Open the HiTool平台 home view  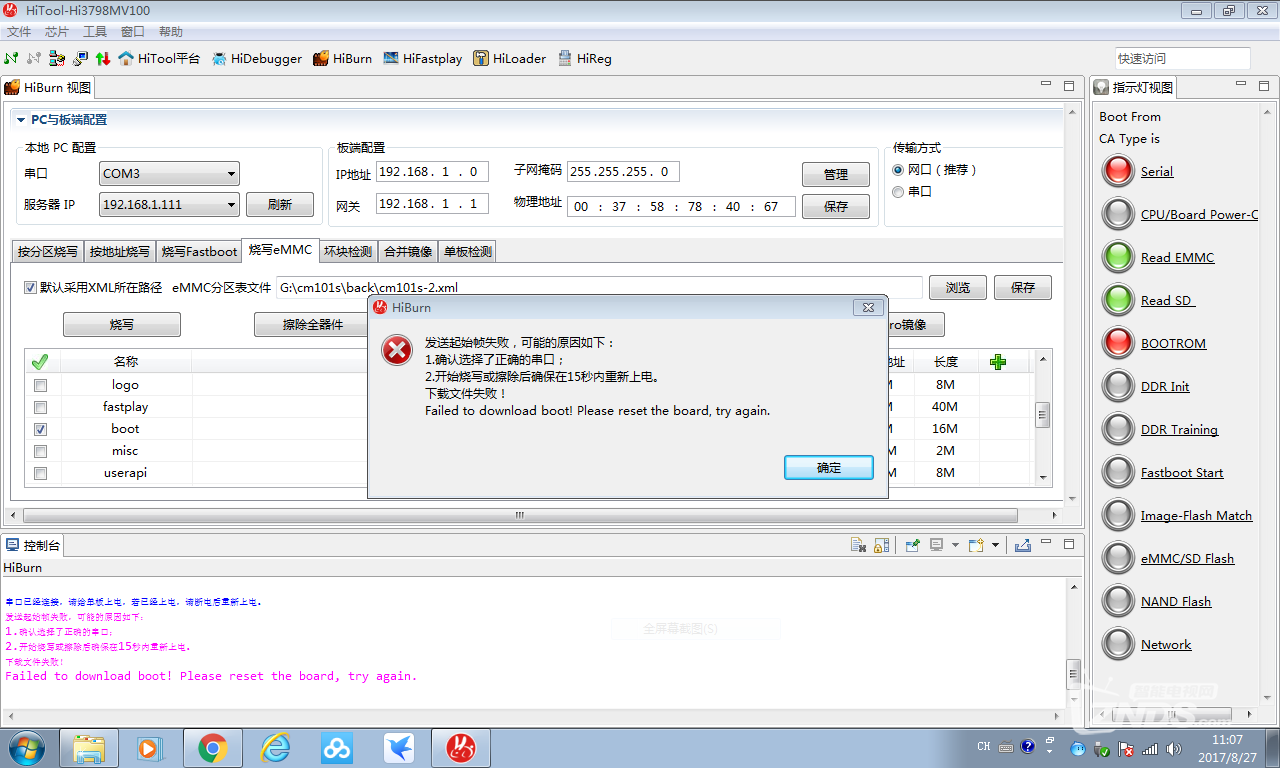[x=159, y=59]
